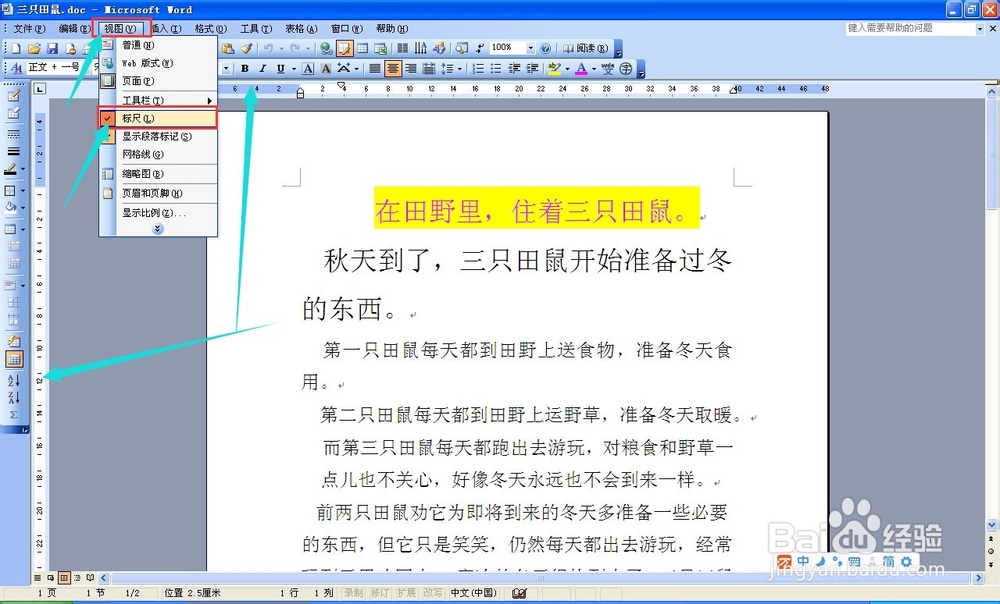Apply bulleted list formatting
1000x604 pixels.
pyautogui.click(x=496, y=68)
